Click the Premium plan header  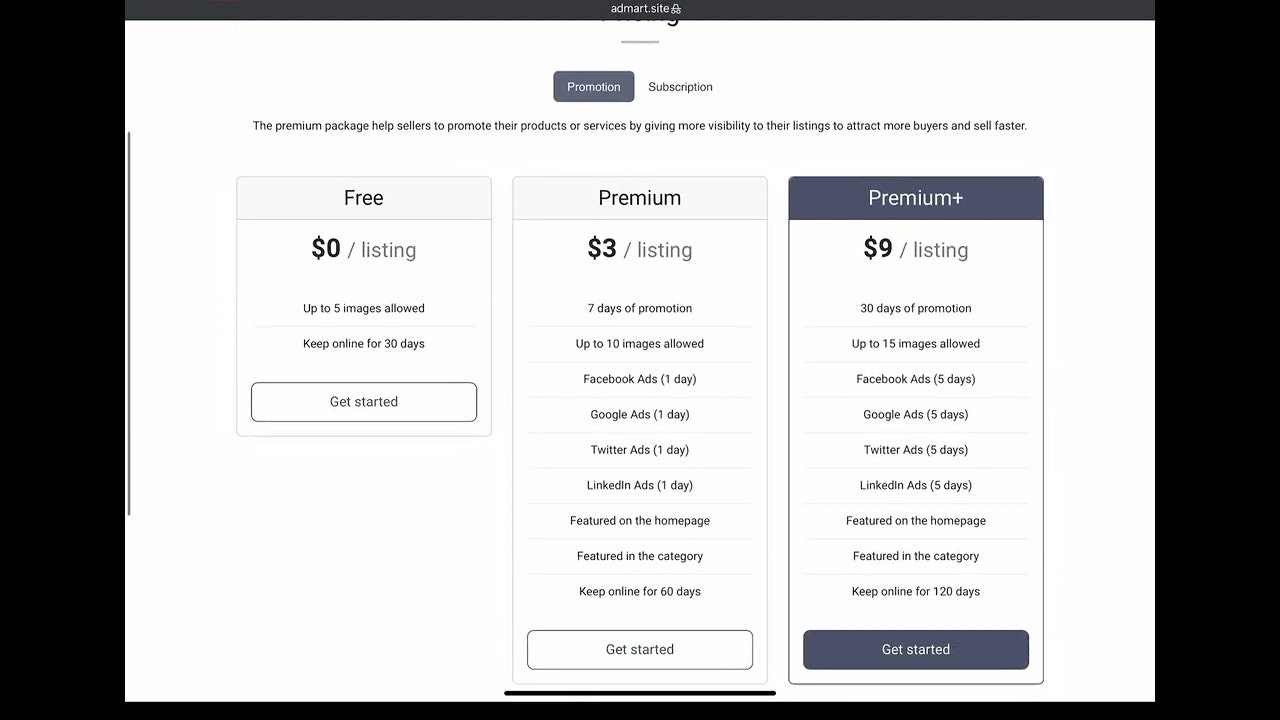[x=640, y=198]
